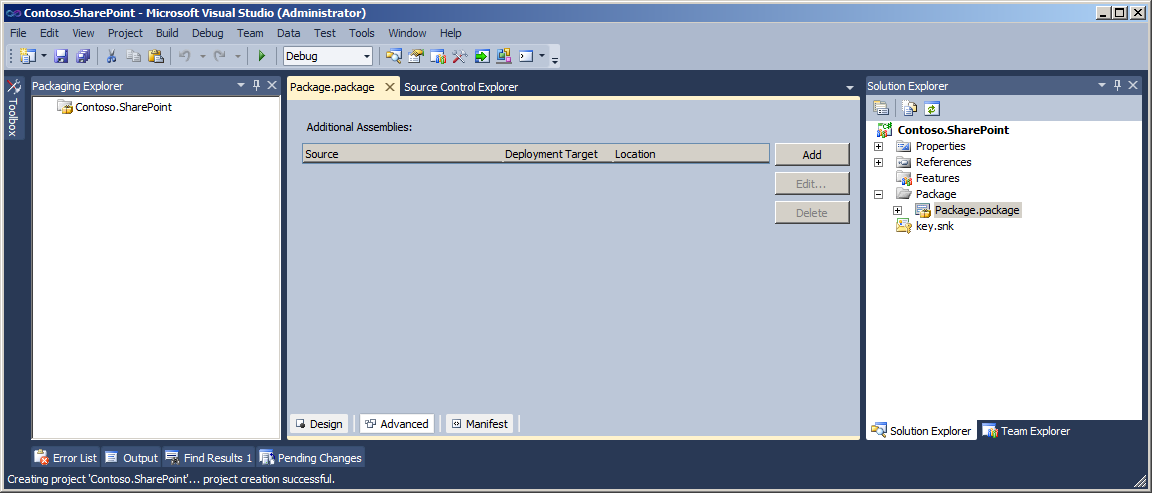This screenshot has width=1152, height=493.
Task: Click the Save All toolbar icon
Action: pyautogui.click(x=83, y=56)
